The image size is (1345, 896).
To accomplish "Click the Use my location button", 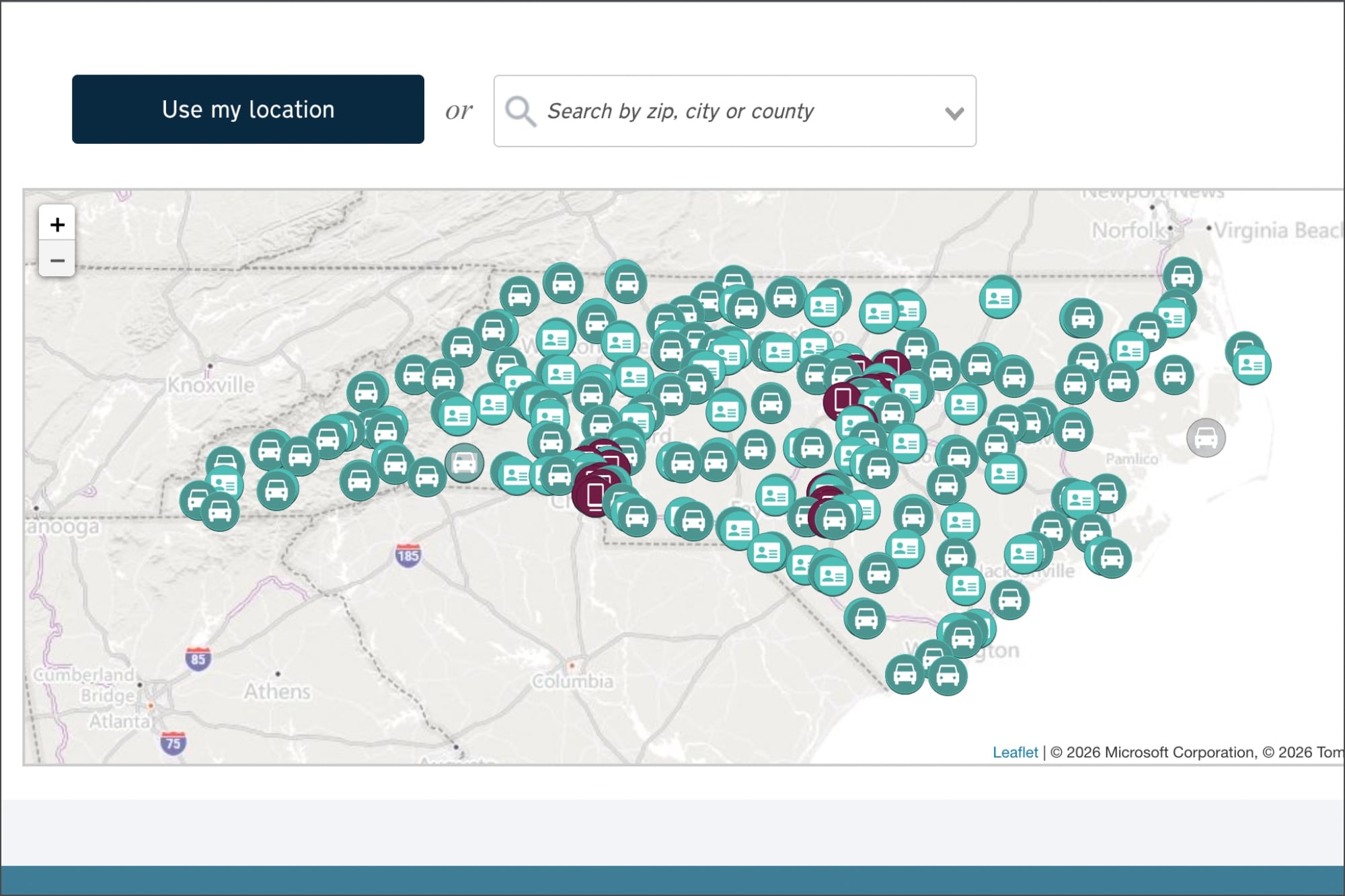I will (x=247, y=109).
